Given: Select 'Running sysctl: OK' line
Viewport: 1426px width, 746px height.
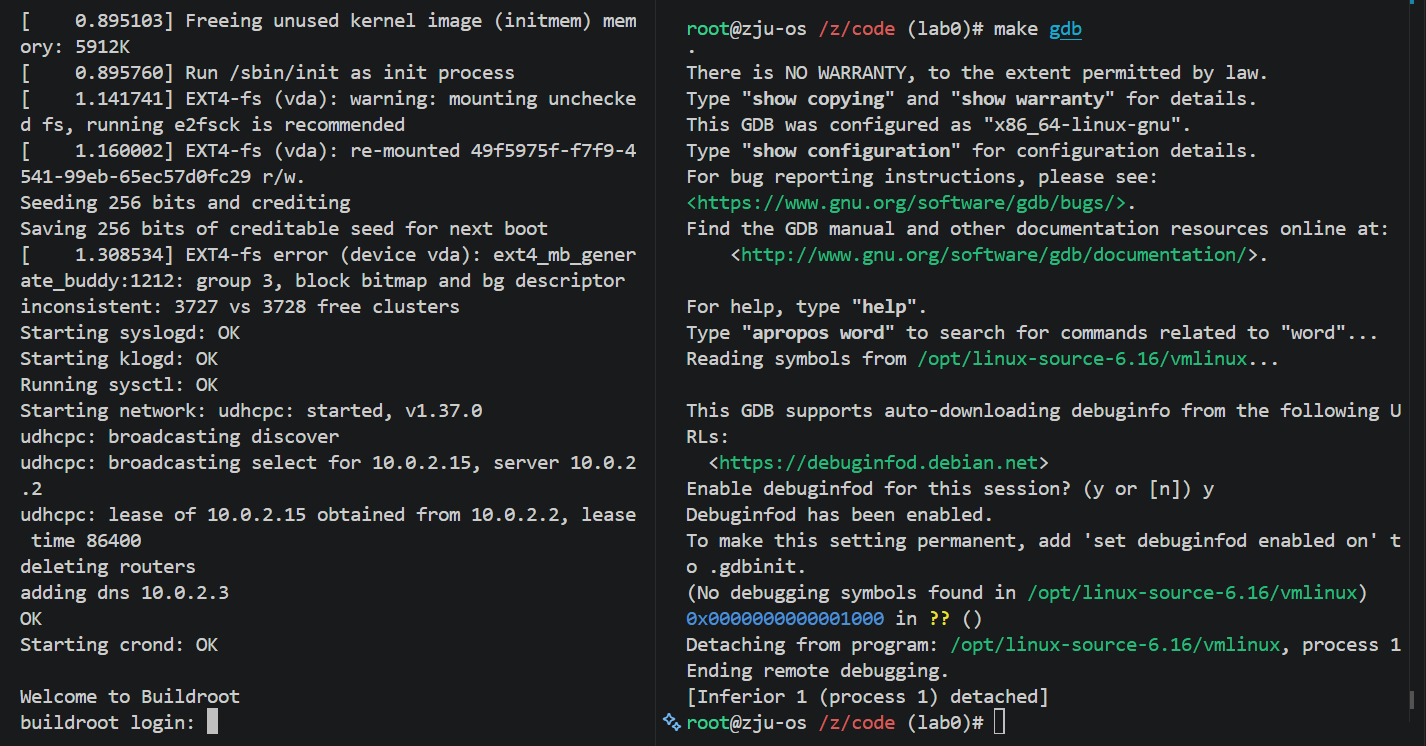Looking at the screenshot, I should [119, 385].
